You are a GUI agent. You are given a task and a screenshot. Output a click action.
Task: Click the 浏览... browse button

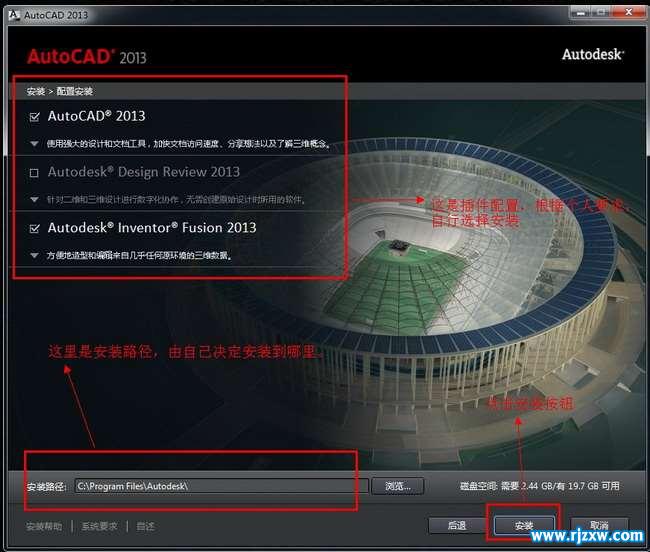[x=398, y=486]
